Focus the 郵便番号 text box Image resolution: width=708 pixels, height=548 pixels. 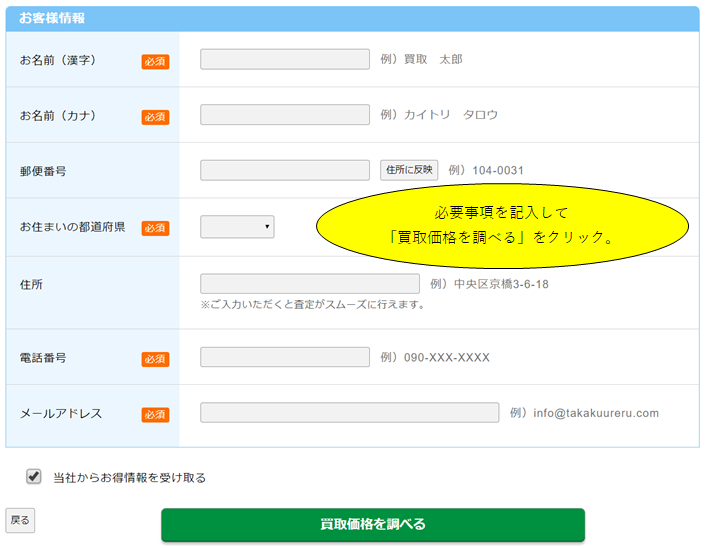[285, 170]
